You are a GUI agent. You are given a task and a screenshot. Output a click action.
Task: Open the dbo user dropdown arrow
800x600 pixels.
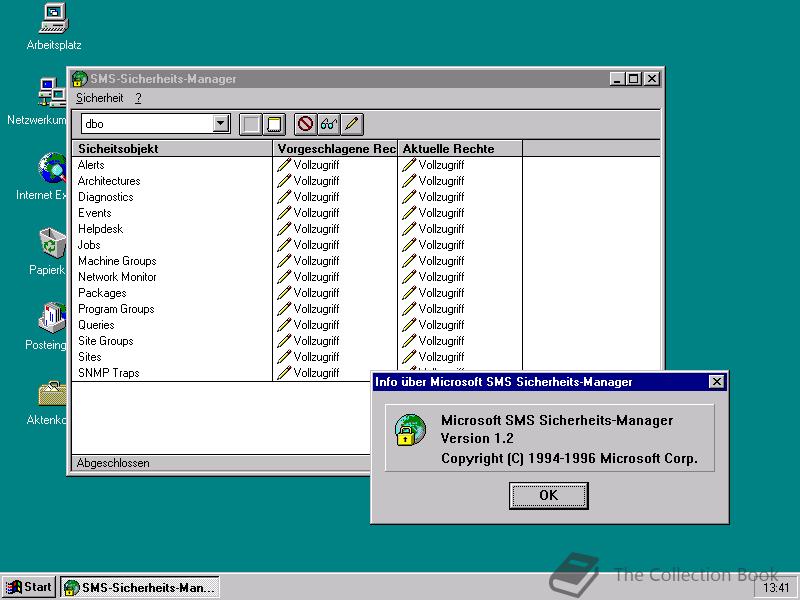click(x=220, y=123)
